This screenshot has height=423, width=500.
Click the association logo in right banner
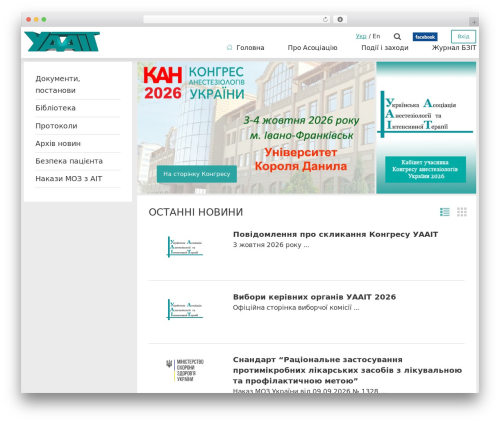click(x=425, y=114)
